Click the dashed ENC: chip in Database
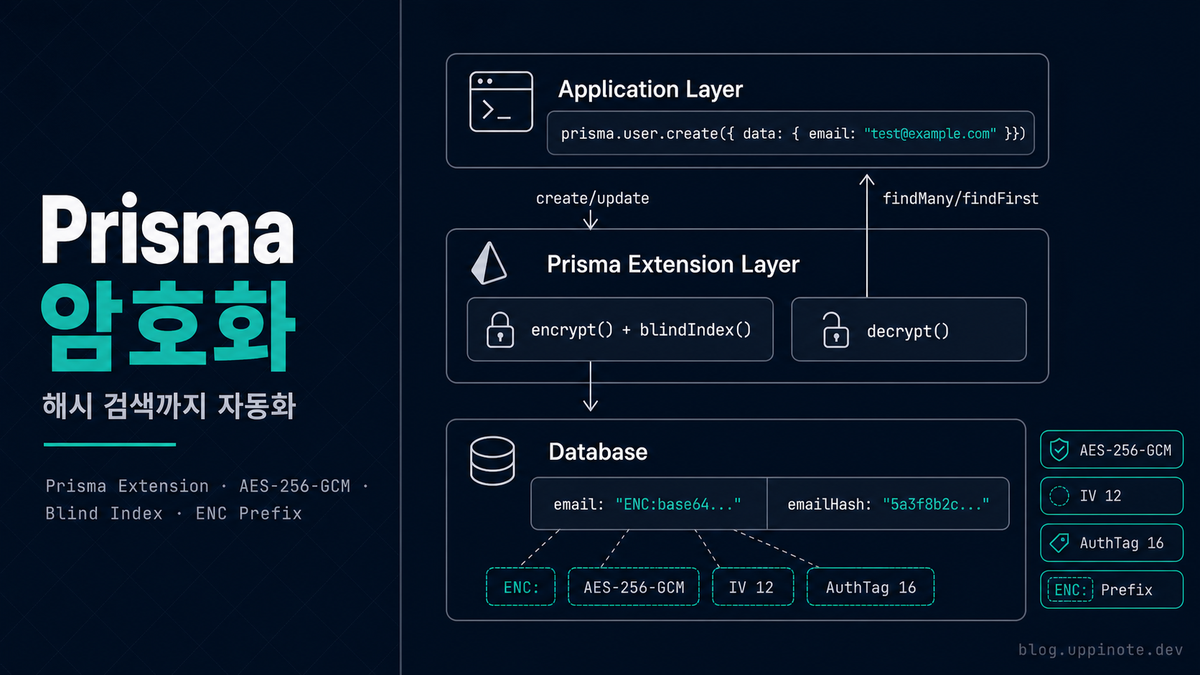This screenshot has width=1200, height=675. tap(520, 587)
